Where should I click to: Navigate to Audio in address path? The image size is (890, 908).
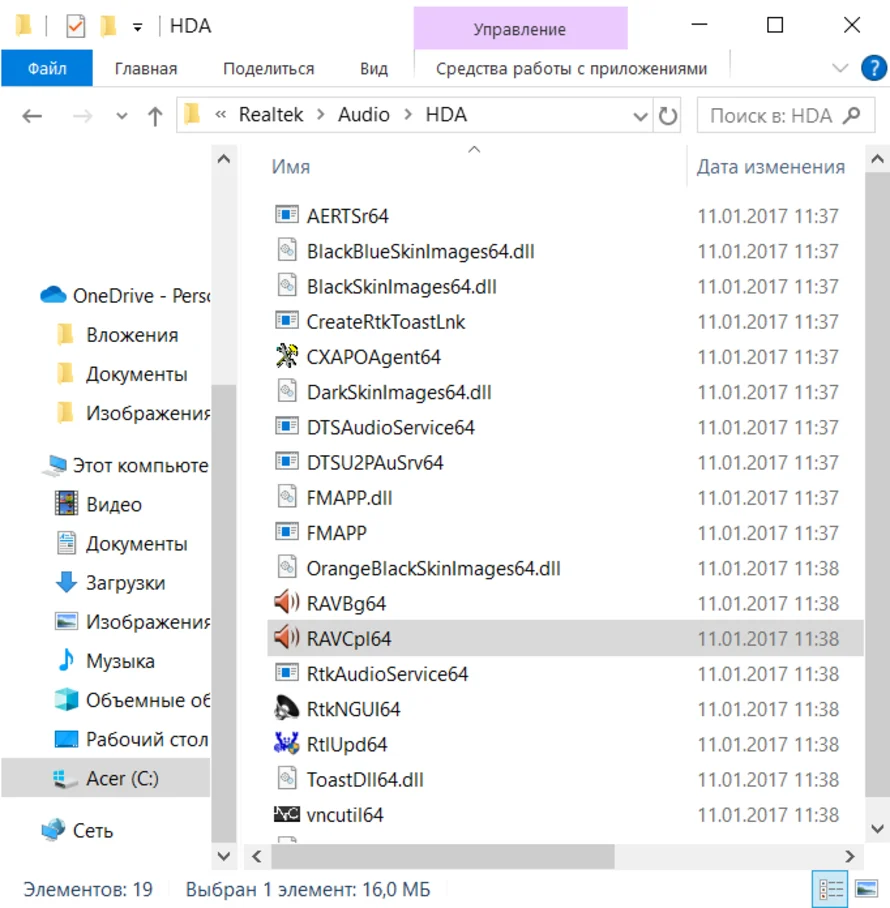pos(364,115)
